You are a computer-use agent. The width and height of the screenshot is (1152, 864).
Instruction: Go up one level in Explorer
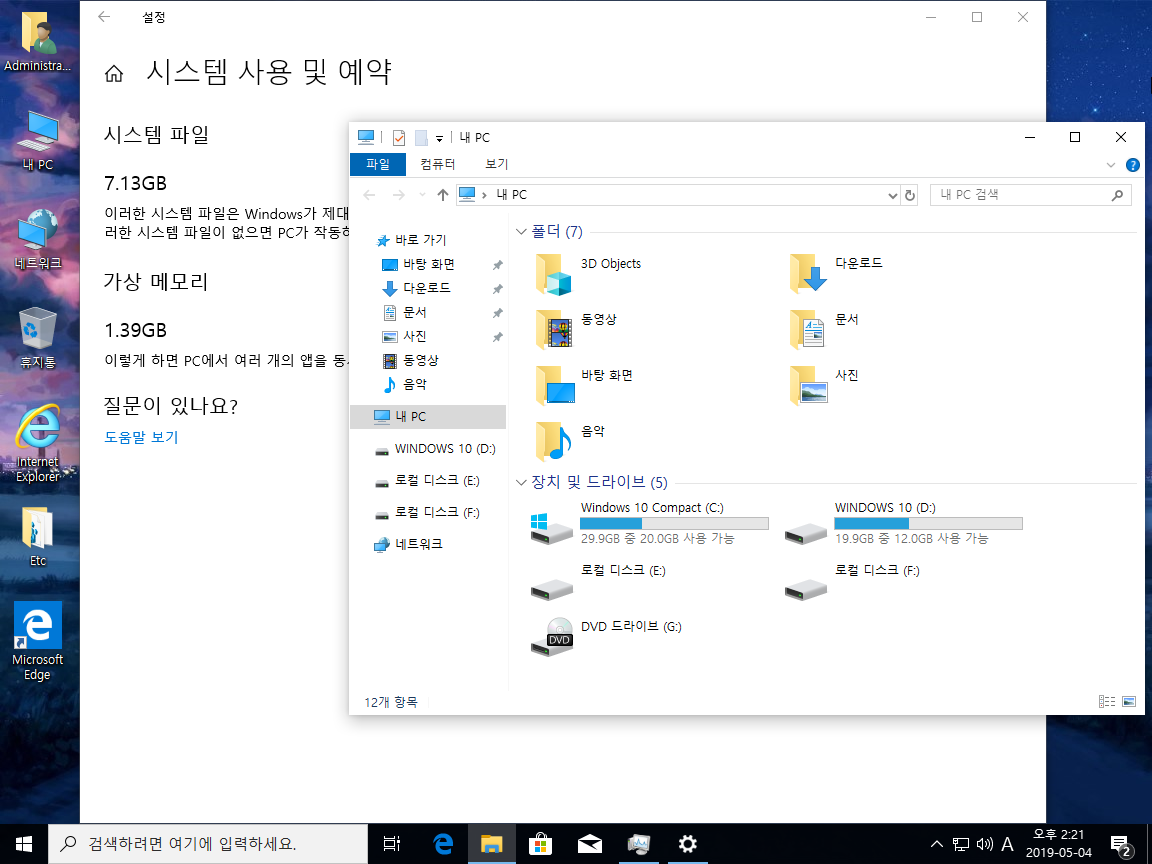click(442, 195)
